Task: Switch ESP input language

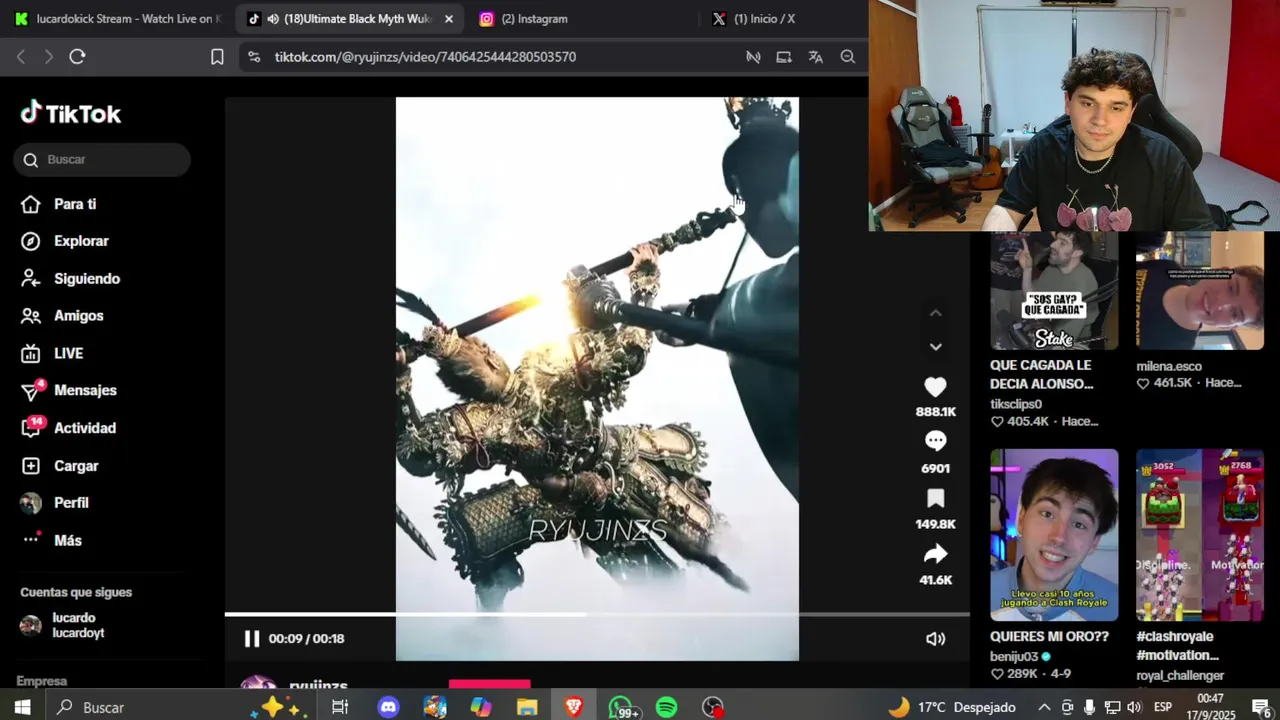Action: pyautogui.click(x=1163, y=707)
